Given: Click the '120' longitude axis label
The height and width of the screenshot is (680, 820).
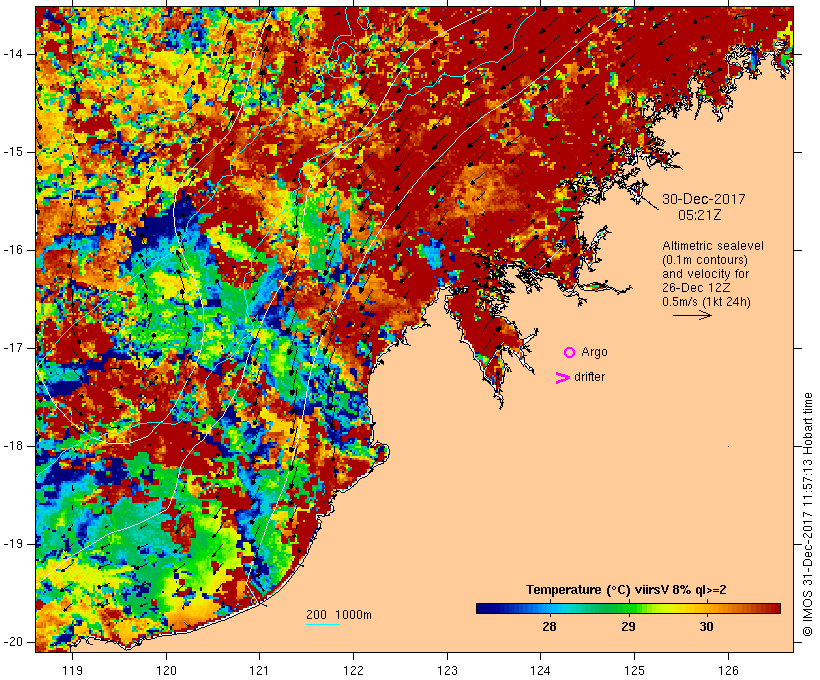Looking at the screenshot, I should click(166, 670).
